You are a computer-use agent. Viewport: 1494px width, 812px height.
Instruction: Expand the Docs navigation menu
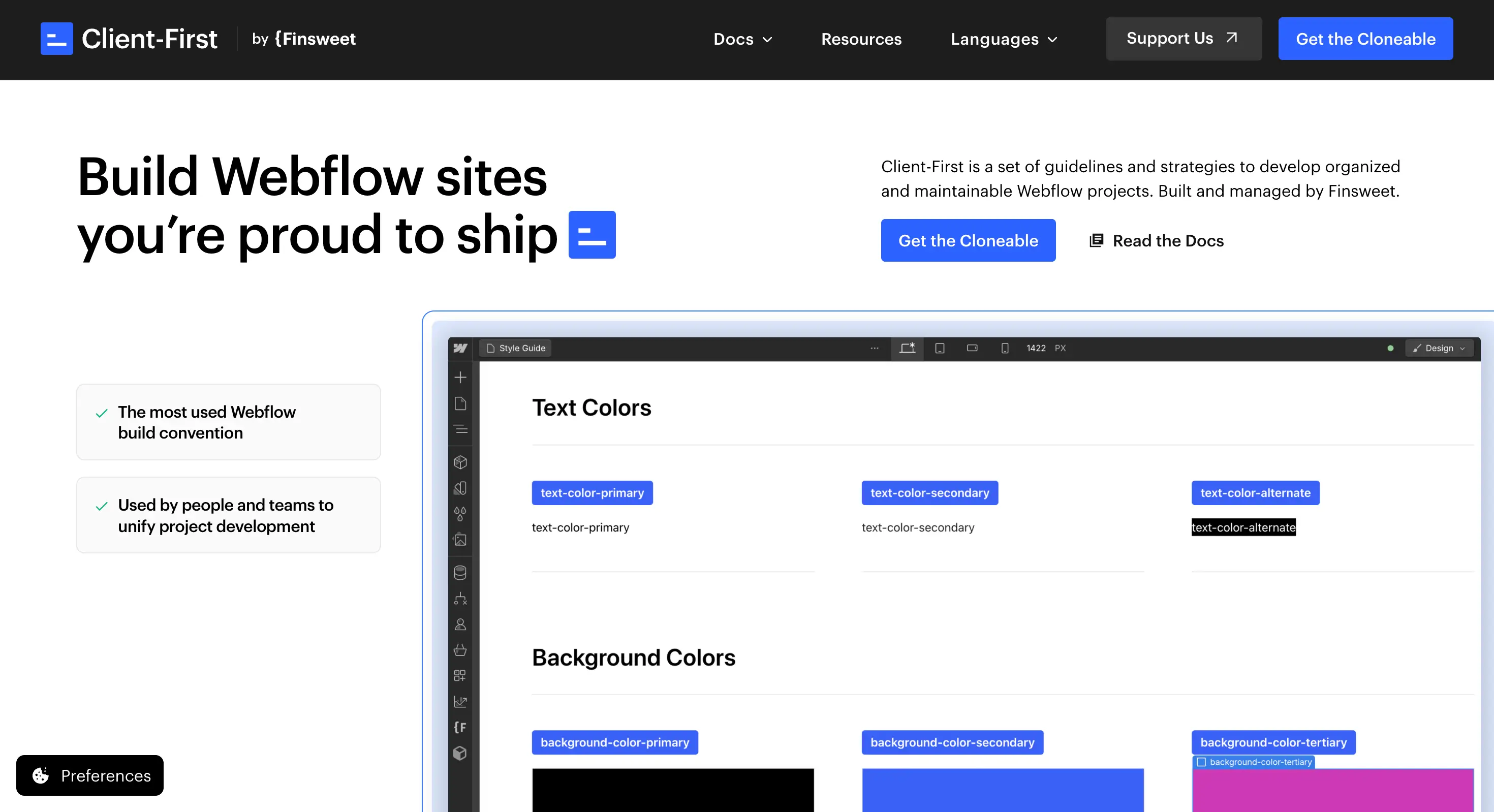pos(743,39)
